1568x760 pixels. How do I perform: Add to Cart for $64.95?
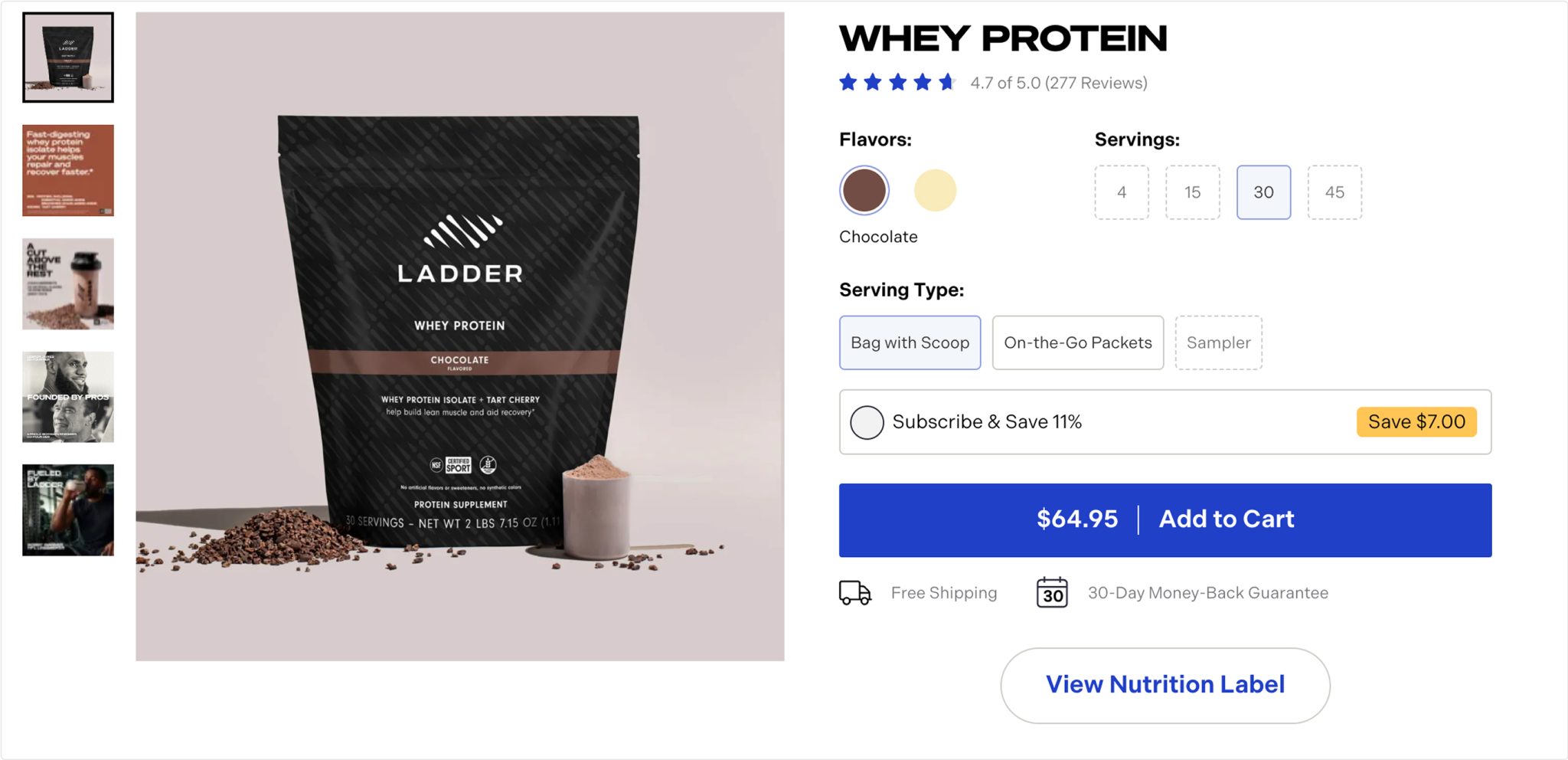tap(1165, 519)
